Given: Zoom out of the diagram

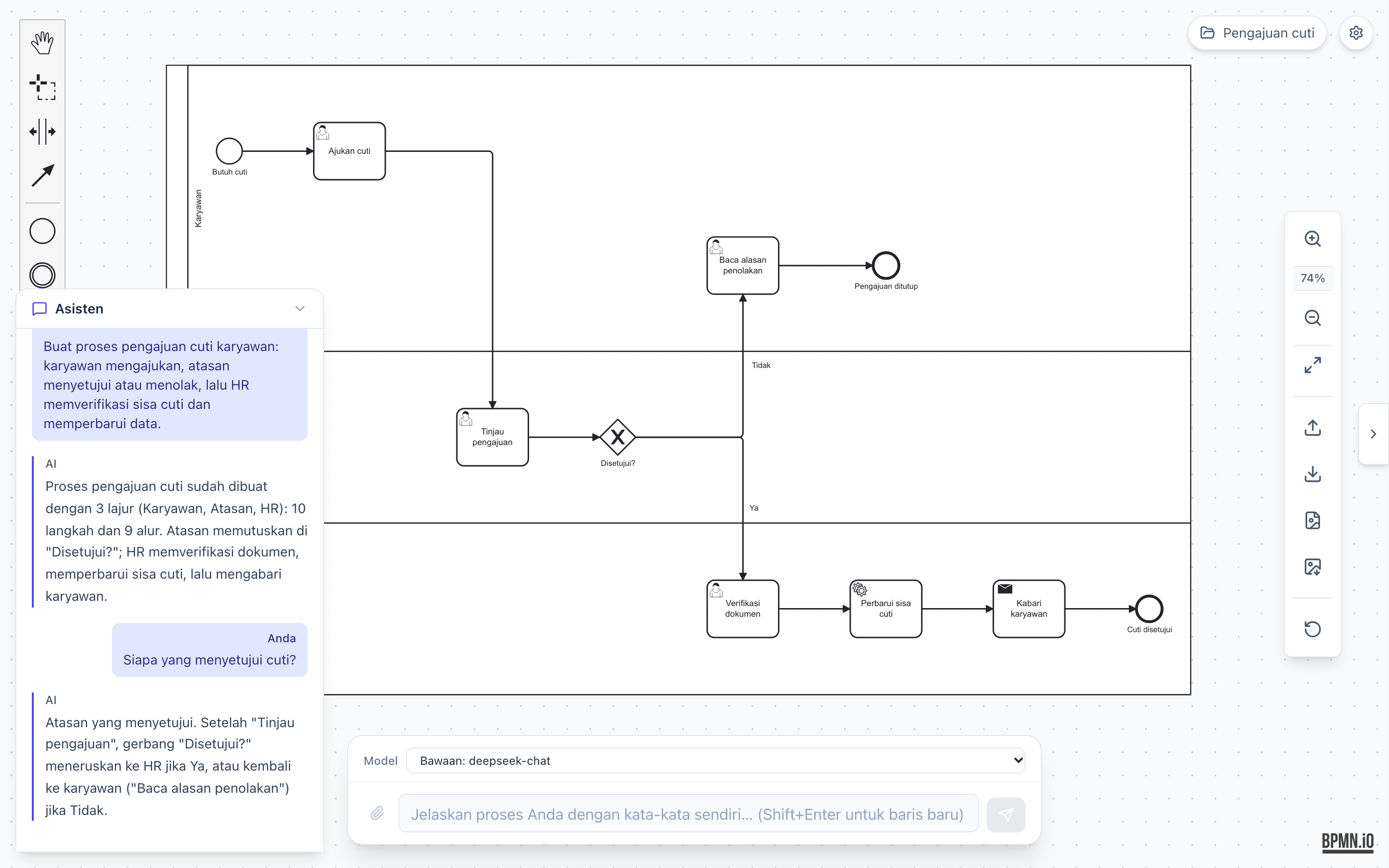Looking at the screenshot, I should 1312,318.
